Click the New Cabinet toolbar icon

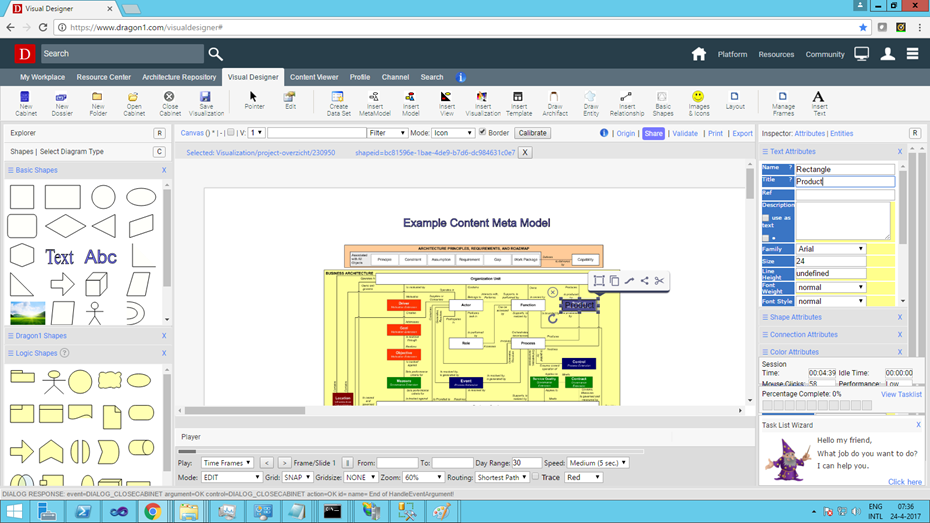click(x=26, y=102)
